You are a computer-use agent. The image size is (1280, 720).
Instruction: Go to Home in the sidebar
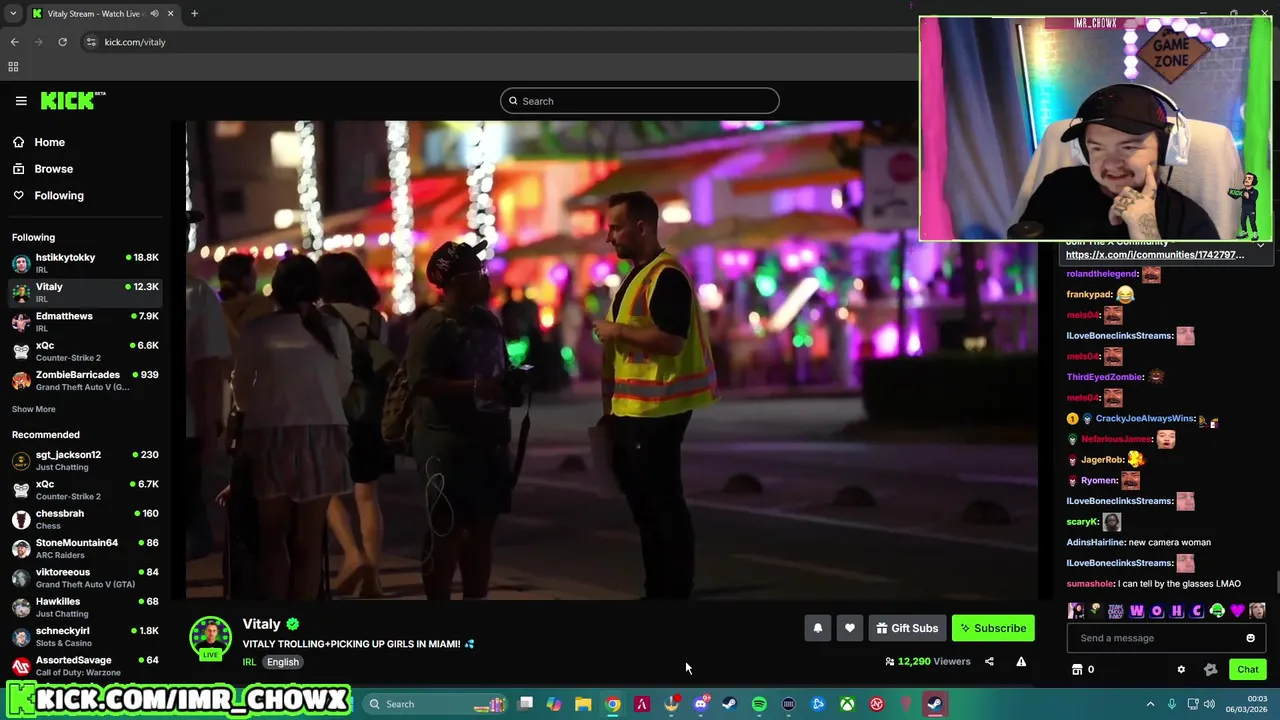[x=49, y=142]
